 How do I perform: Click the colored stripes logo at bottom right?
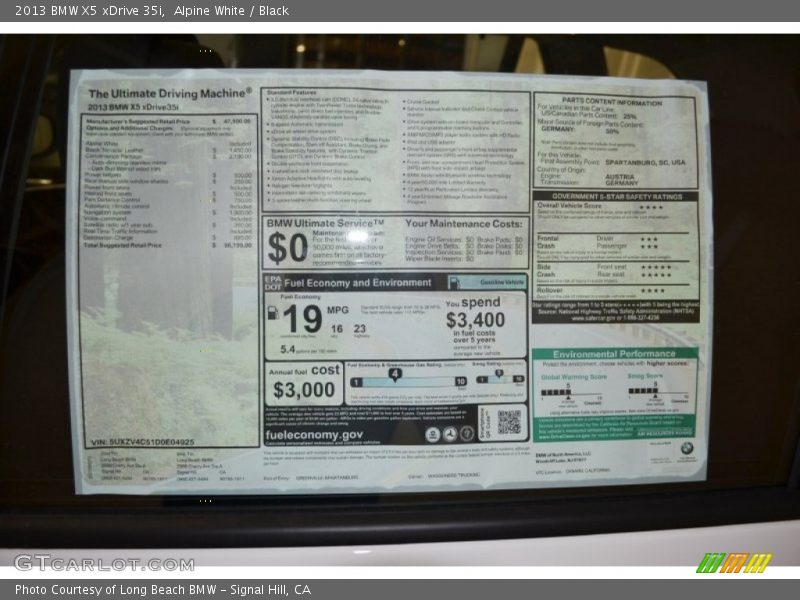tap(734, 562)
